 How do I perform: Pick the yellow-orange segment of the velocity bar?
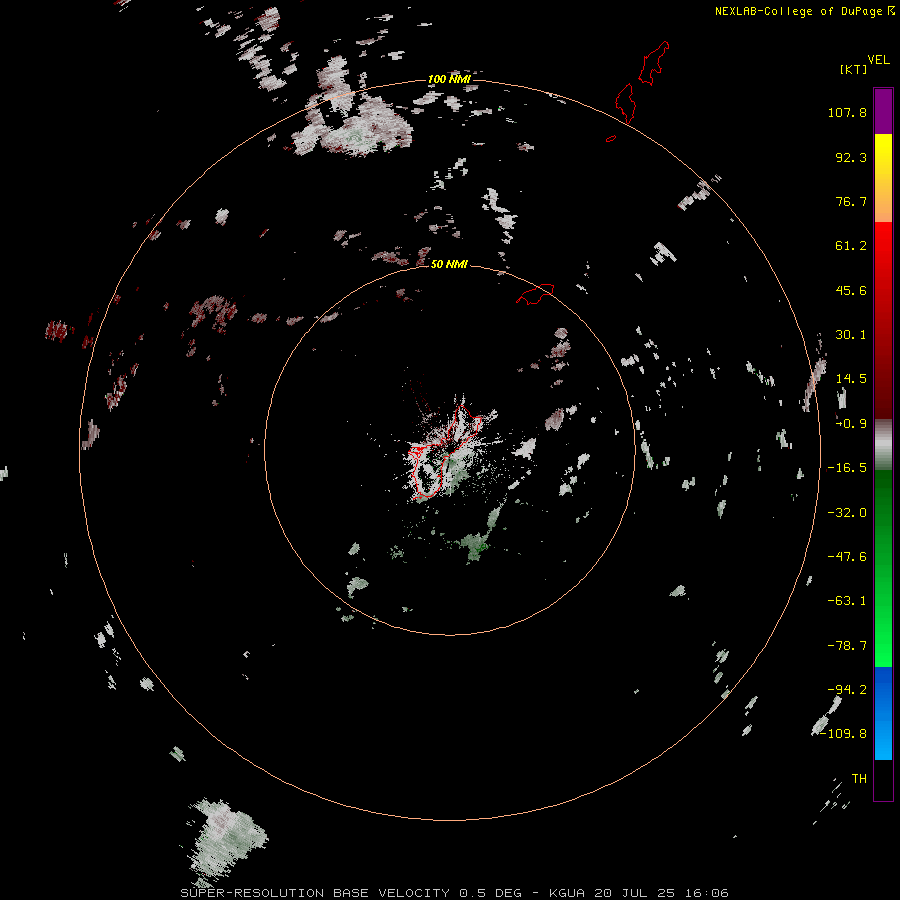point(883,178)
